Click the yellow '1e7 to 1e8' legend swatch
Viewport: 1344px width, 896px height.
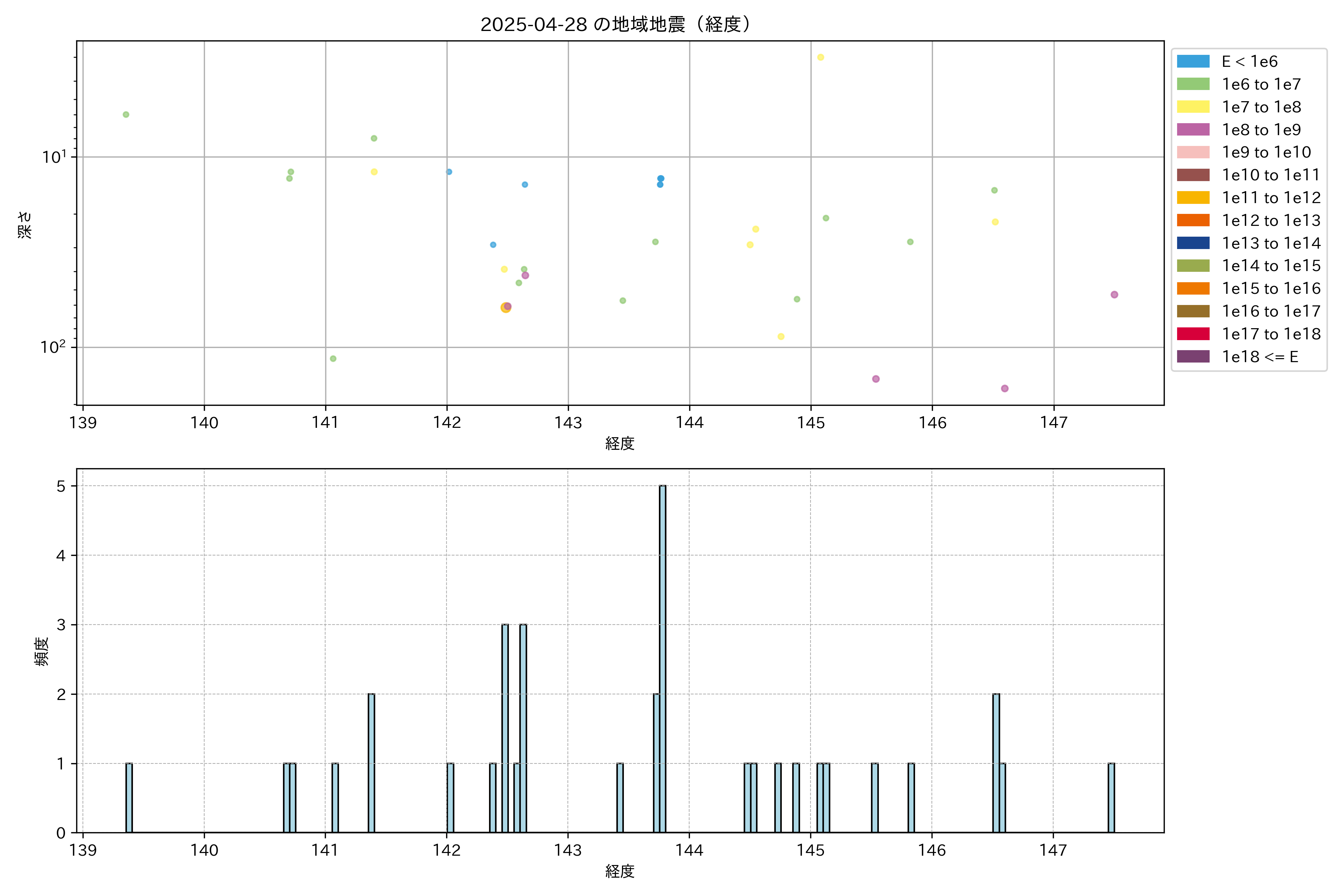coord(1192,107)
